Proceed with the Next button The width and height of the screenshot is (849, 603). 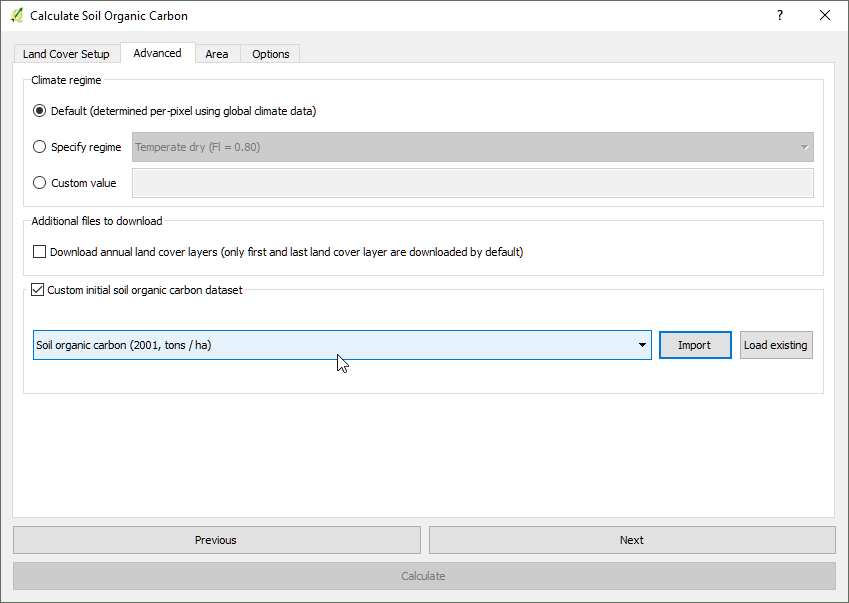point(631,540)
